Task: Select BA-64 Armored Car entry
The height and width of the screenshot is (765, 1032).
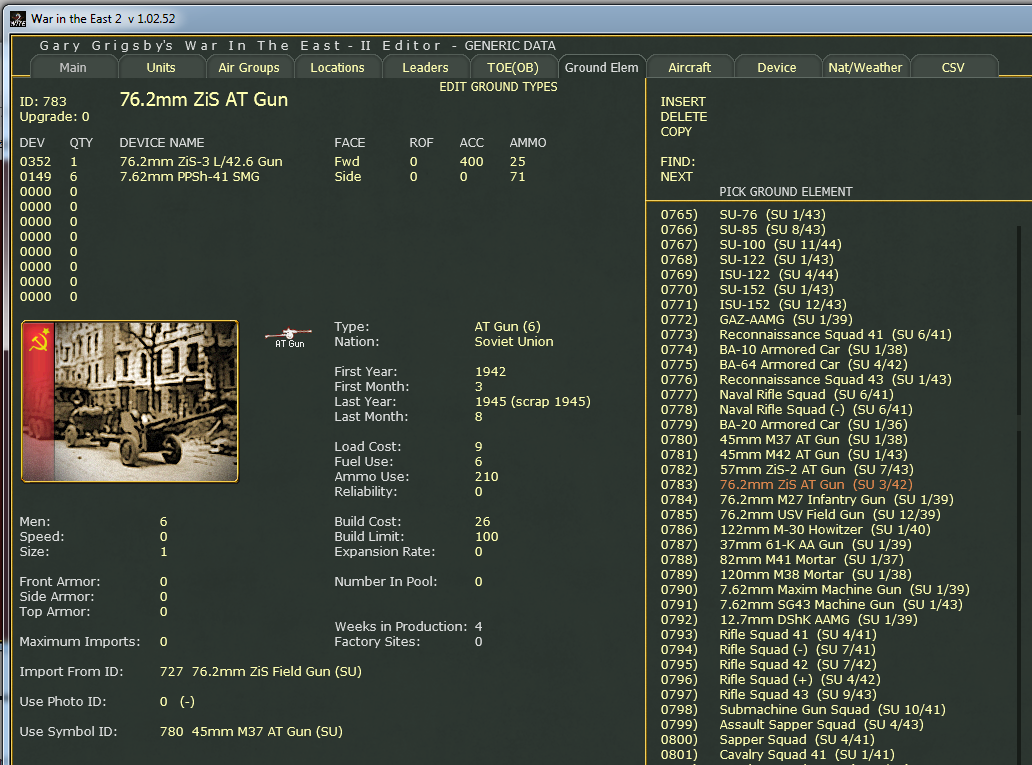Action: click(x=813, y=365)
